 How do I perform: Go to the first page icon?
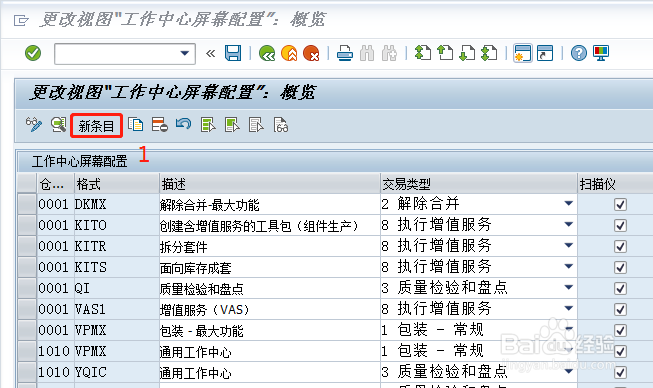pyautogui.click(x=423, y=53)
